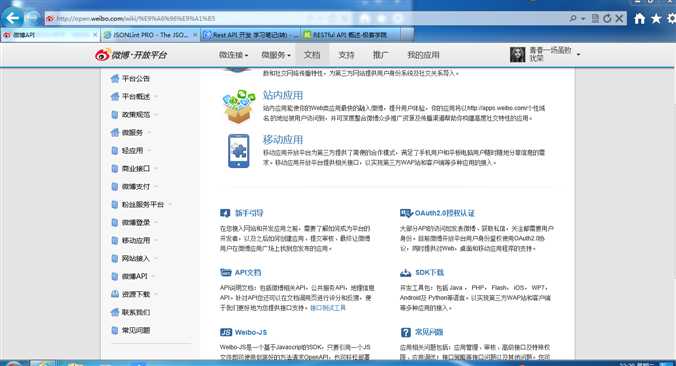Click the user avatar photo
This screenshot has height=366, width=676.
click(x=517, y=55)
